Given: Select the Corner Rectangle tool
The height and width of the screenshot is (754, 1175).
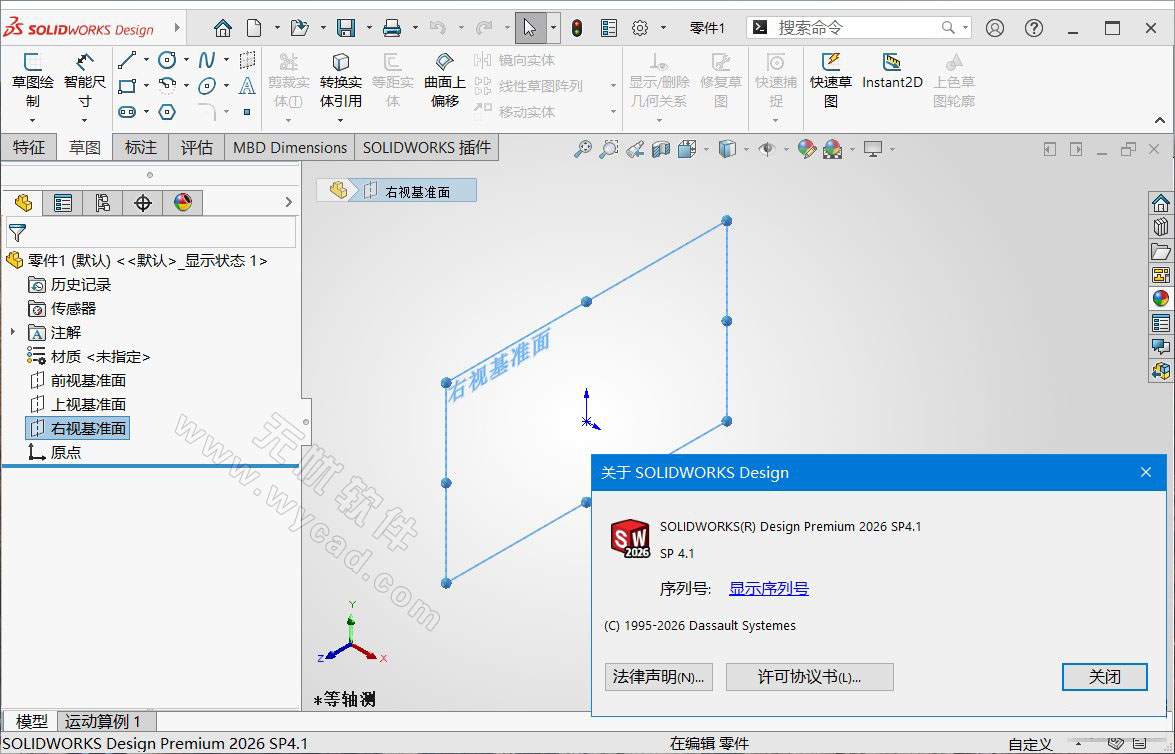Looking at the screenshot, I should (x=127, y=86).
